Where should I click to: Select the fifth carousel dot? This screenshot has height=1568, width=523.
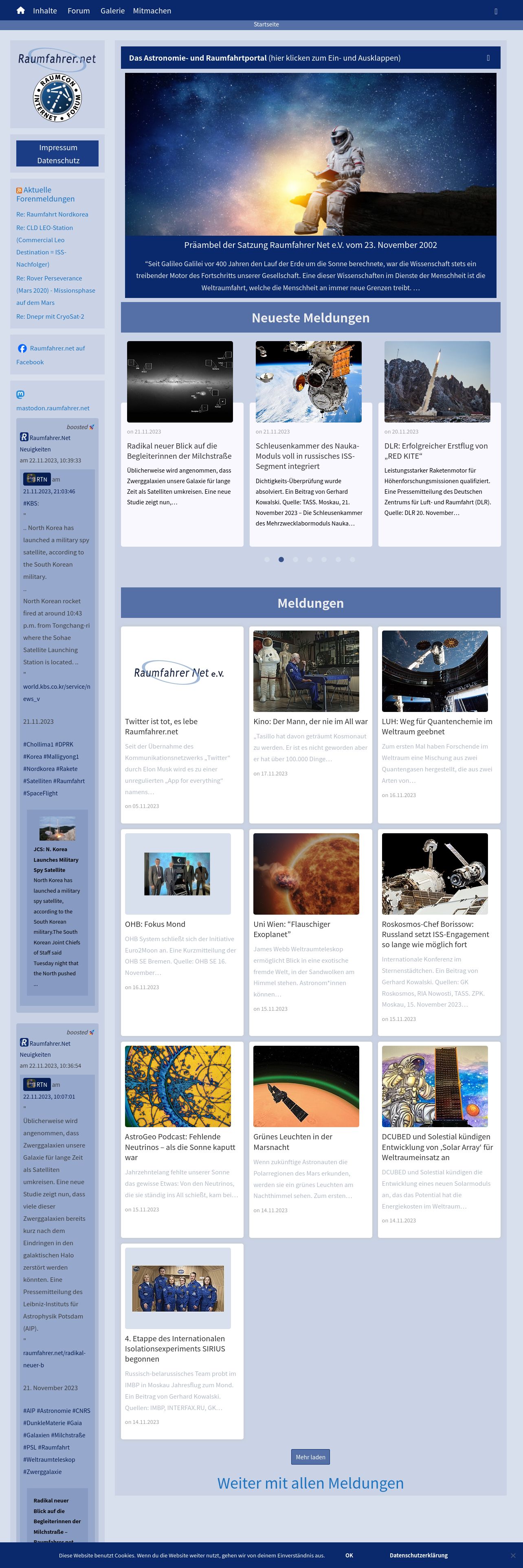pos(324,559)
